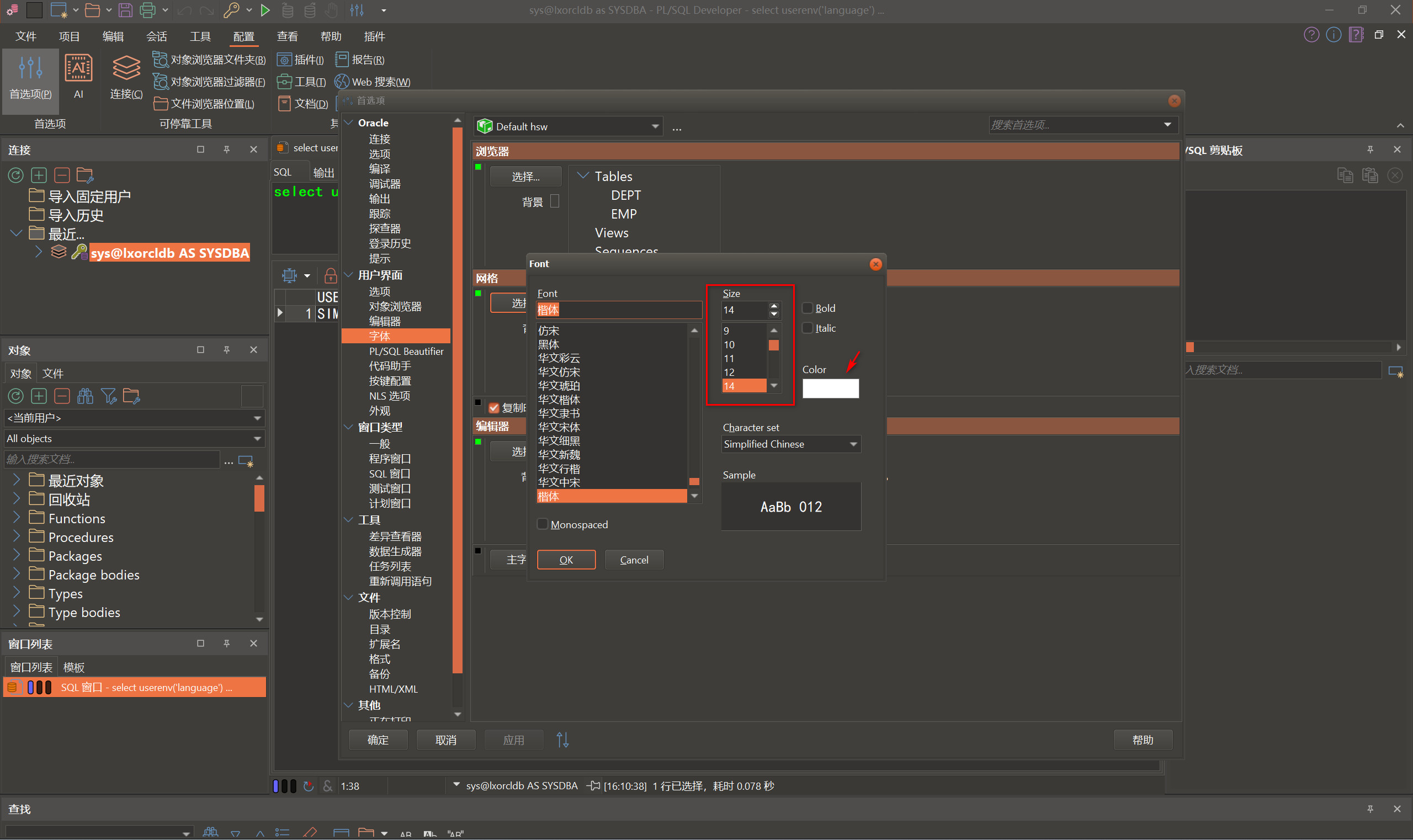Click Cancel in the Font dialog
The image size is (1413, 840).
click(634, 560)
